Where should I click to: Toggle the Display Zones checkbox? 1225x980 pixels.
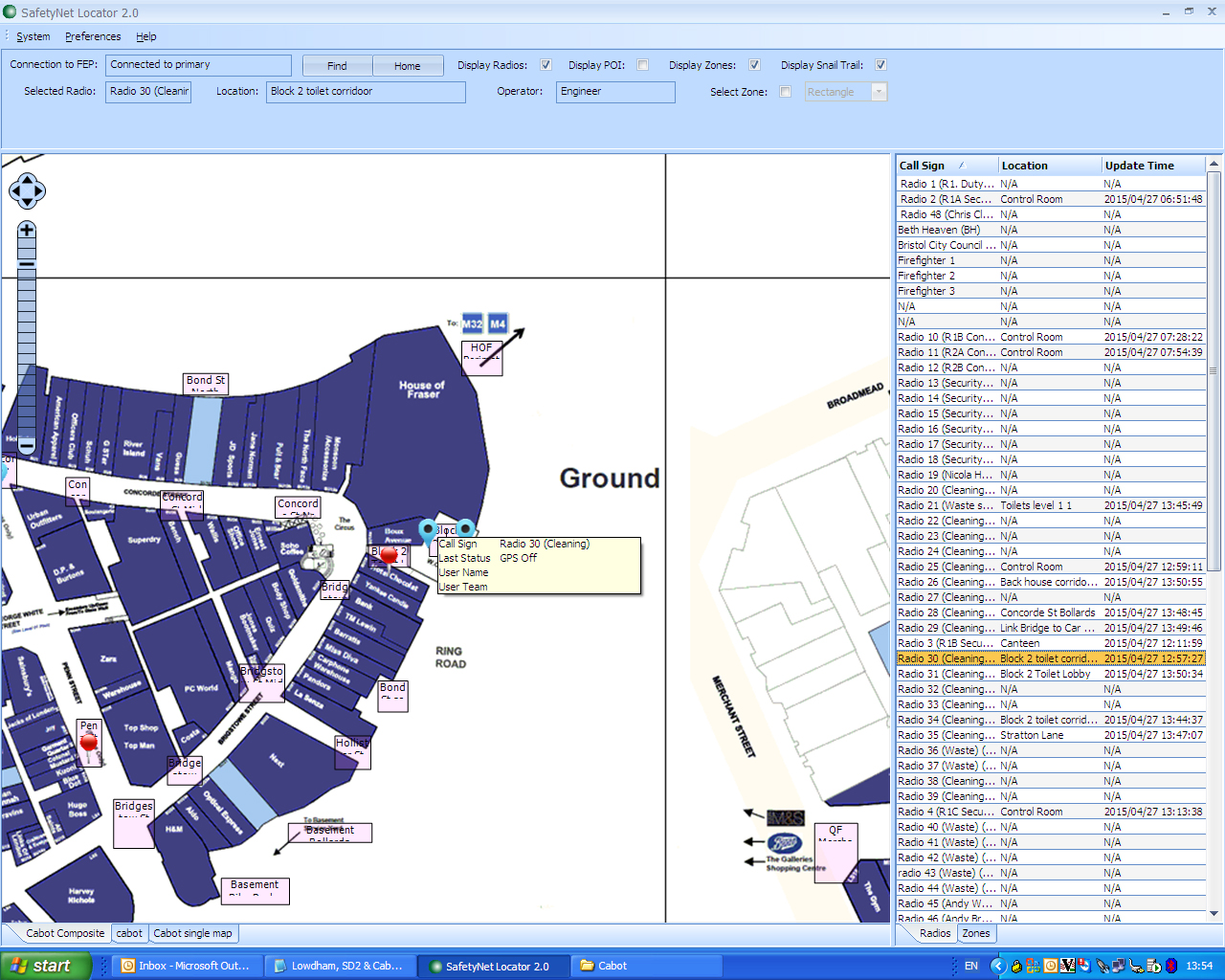(754, 65)
